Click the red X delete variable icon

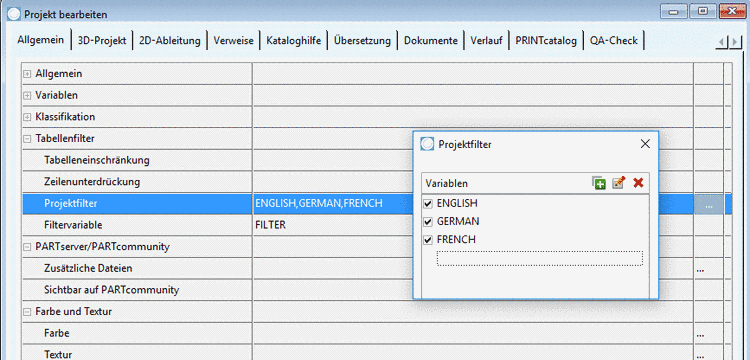(x=638, y=183)
